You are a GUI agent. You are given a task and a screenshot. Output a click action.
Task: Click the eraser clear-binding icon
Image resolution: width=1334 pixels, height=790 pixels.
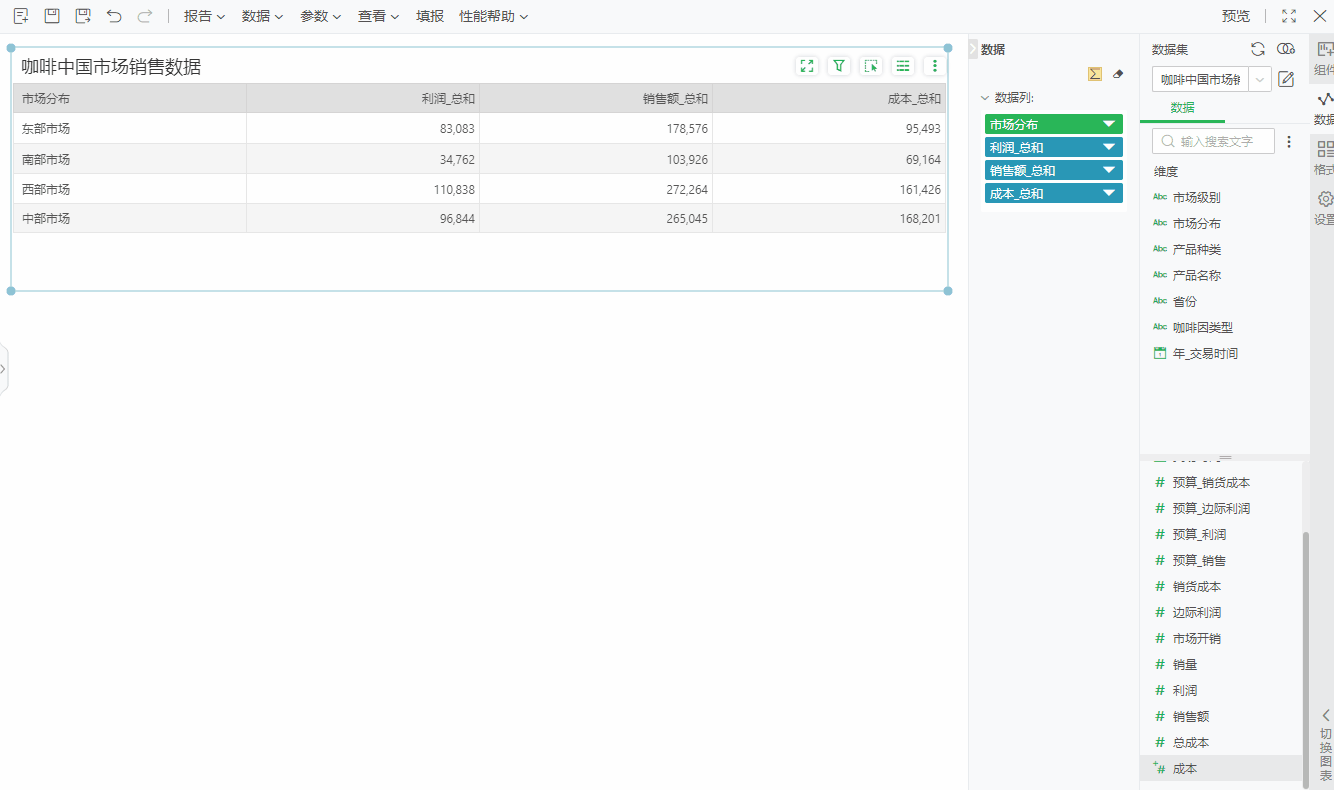coord(1118,74)
